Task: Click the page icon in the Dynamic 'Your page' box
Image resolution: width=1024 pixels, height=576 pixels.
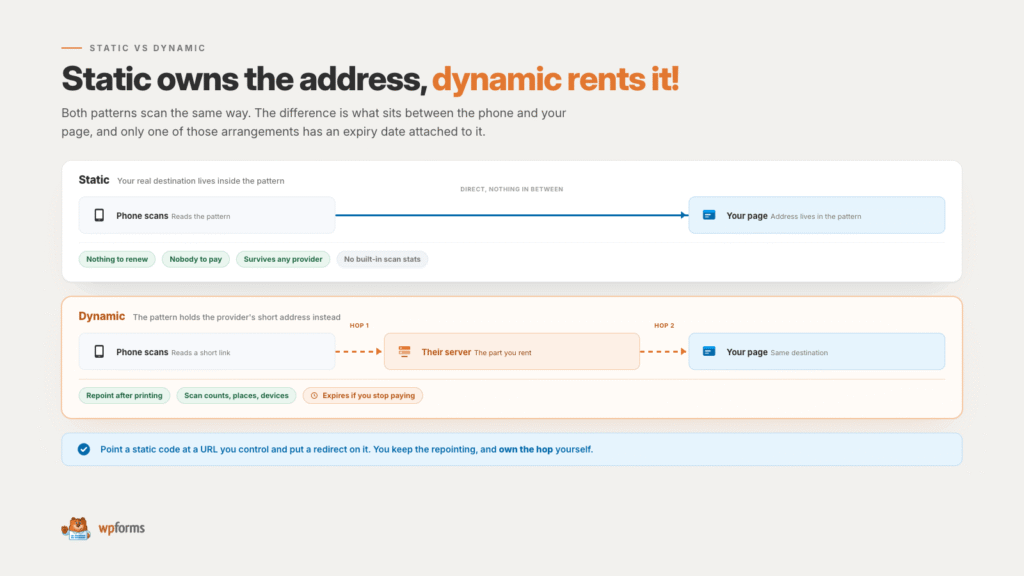Action: pos(709,351)
